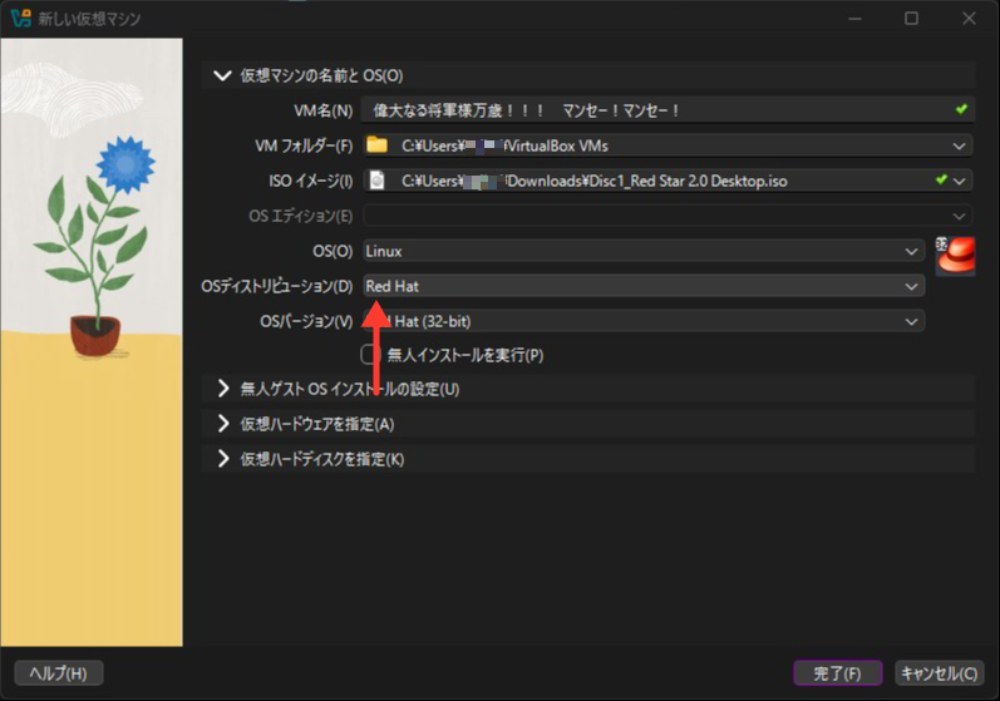Click the green checkmark in the ISO イメージ field

941,180
